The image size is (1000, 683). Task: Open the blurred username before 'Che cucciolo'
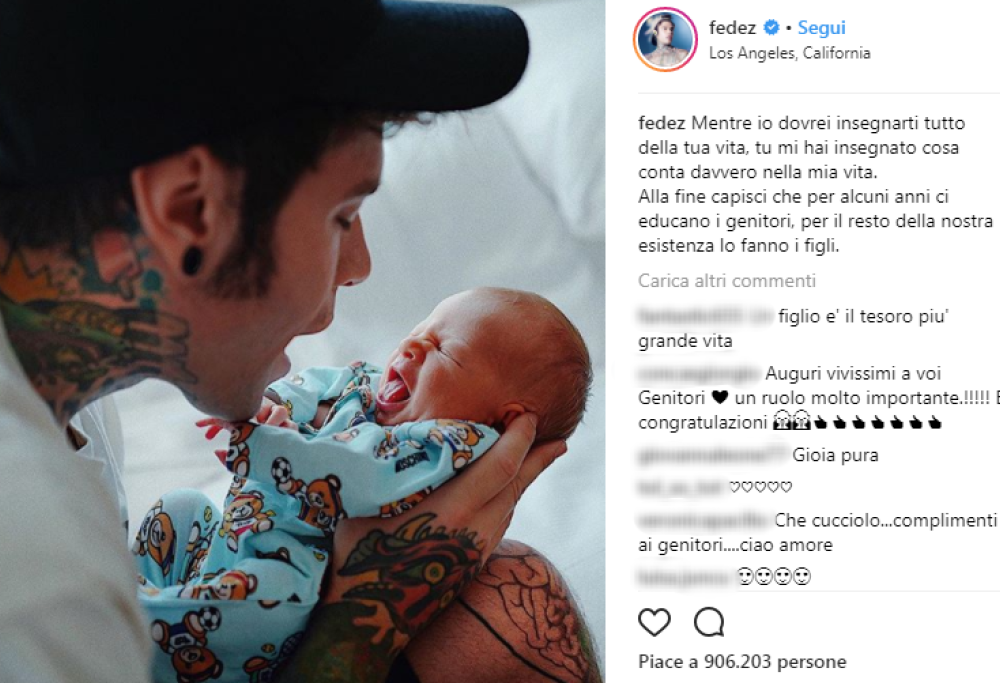click(704, 520)
